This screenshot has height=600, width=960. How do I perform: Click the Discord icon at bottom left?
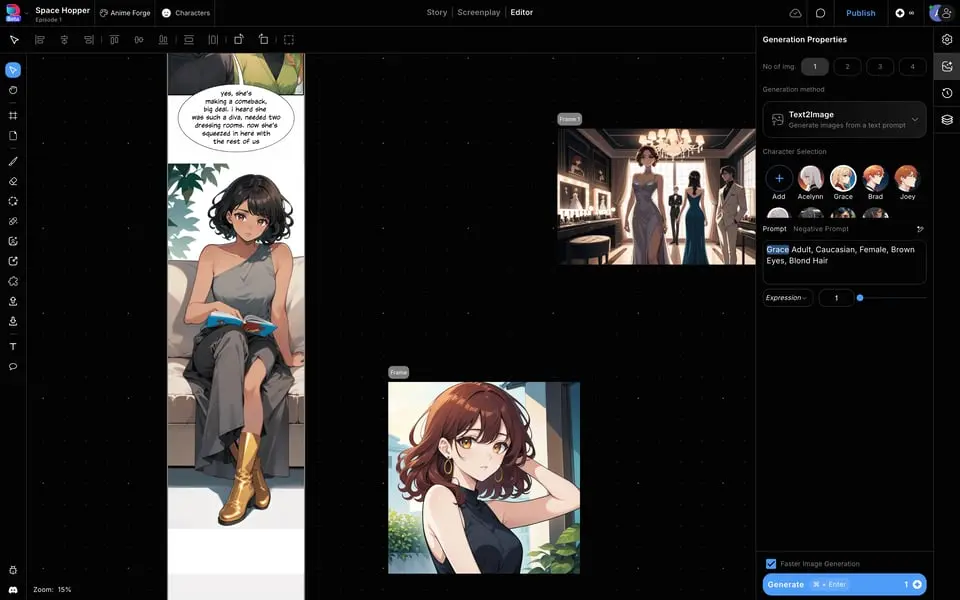click(13, 590)
